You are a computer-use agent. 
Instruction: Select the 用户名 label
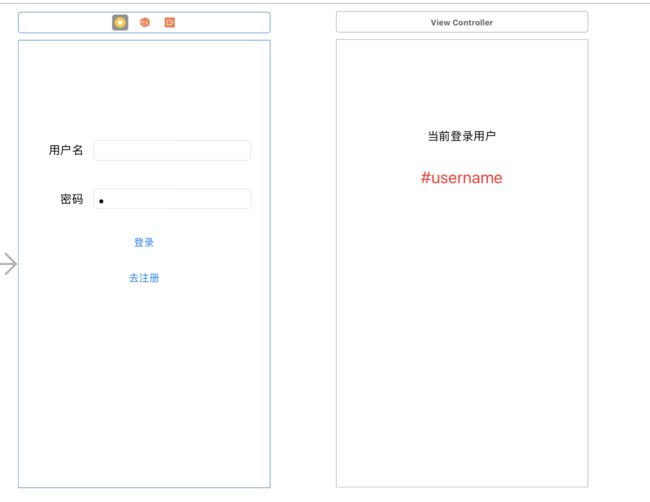[66, 150]
